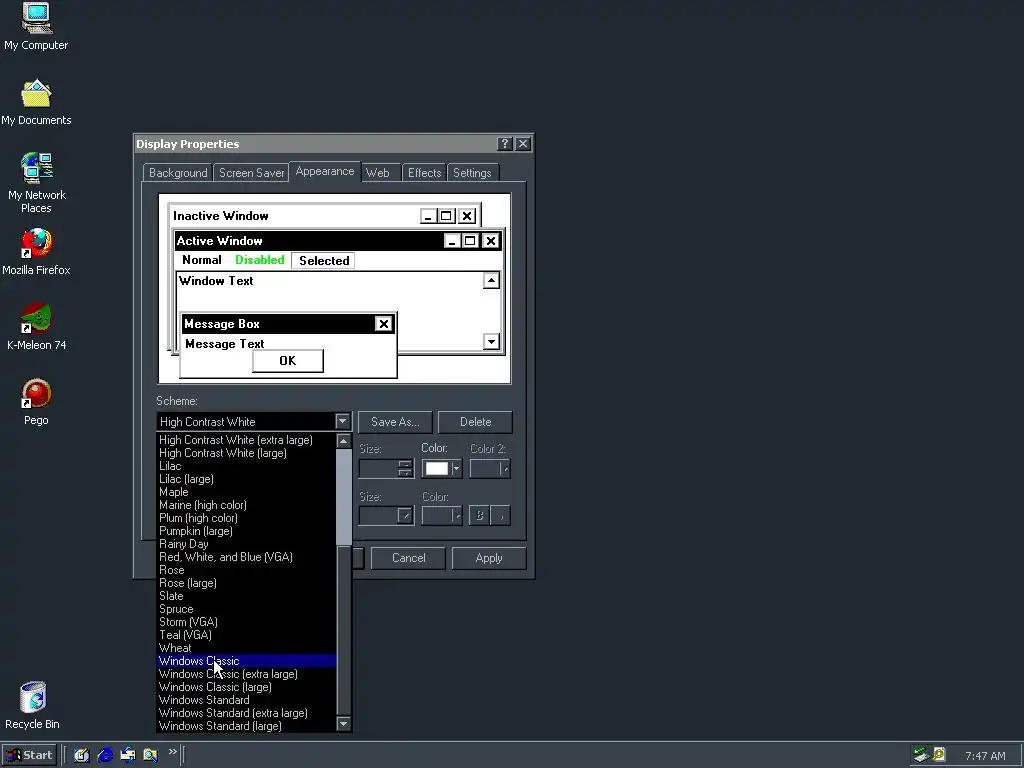Click the folder search quick launch icon
The height and width of the screenshot is (768, 1024).
151,755
